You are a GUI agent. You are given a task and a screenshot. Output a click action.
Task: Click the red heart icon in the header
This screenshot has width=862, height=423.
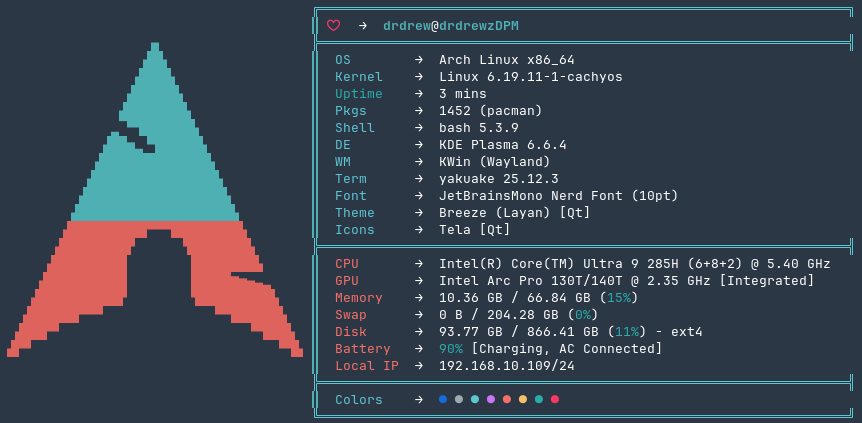(x=334, y=26)
